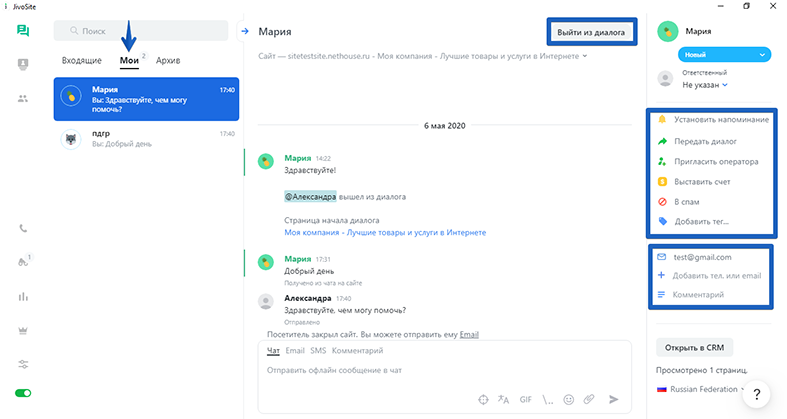Click the crosshair pointer icon in the message toolbar

tap(483, 399)
